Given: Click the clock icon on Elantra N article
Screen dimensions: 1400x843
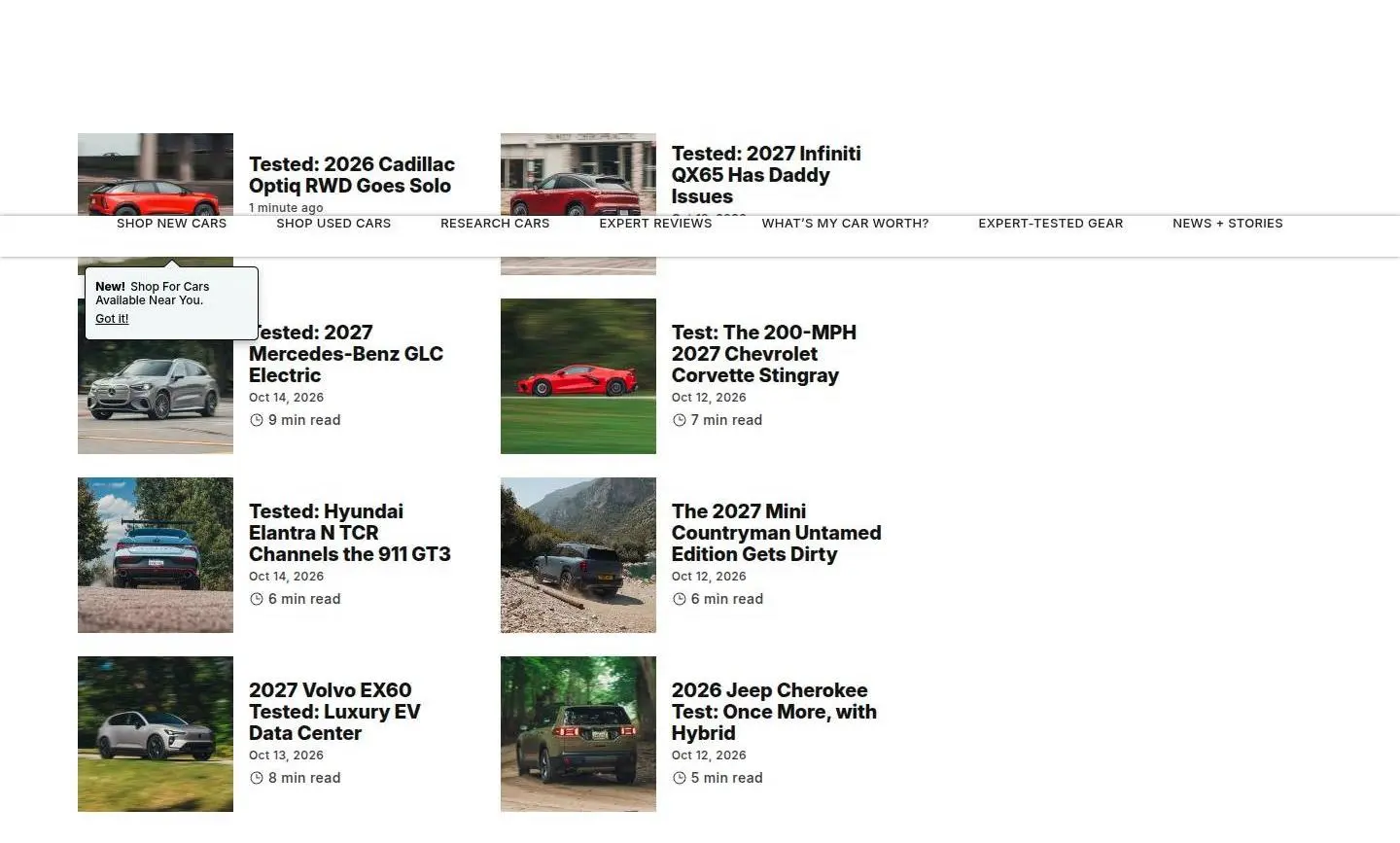Looking at the screenshot, I should click(x=257, y=599).
